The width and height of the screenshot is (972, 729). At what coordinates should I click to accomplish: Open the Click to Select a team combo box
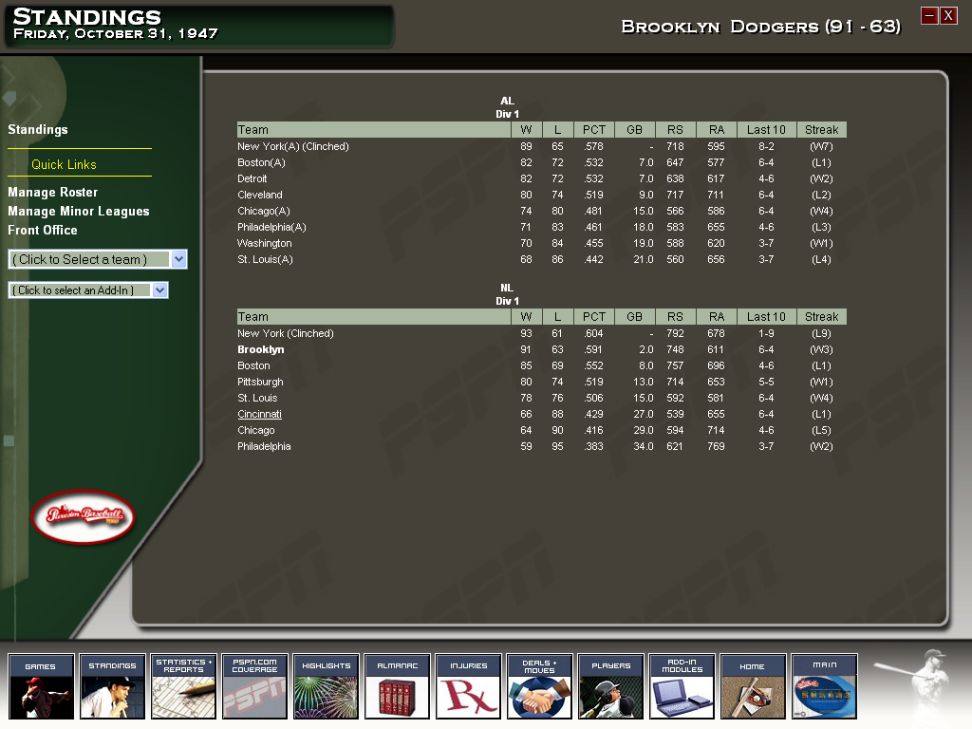click(x=97, y=259)
